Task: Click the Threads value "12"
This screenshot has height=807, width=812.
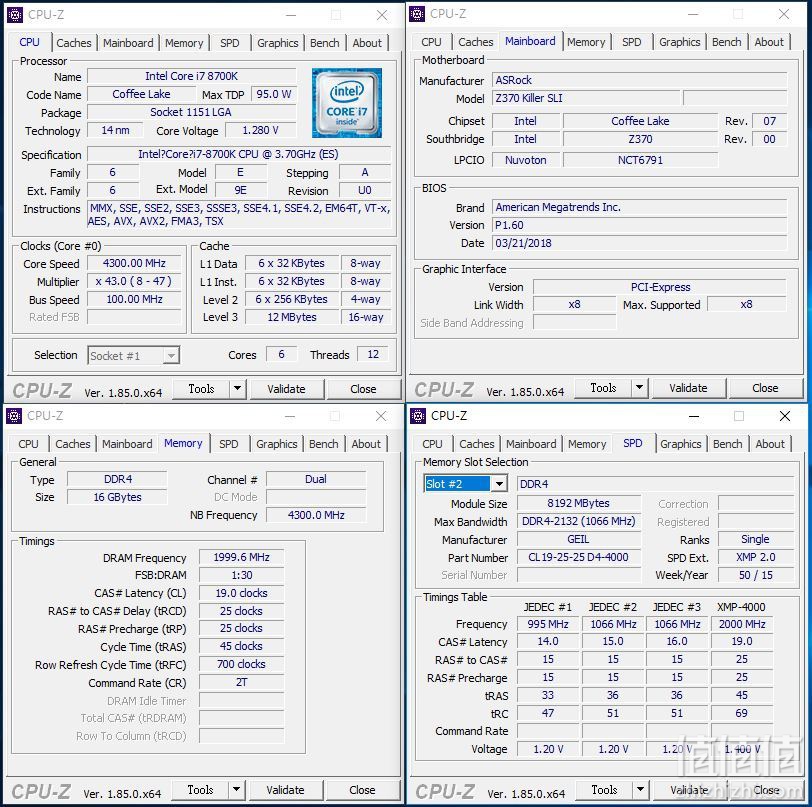Action: click(373, 354)
